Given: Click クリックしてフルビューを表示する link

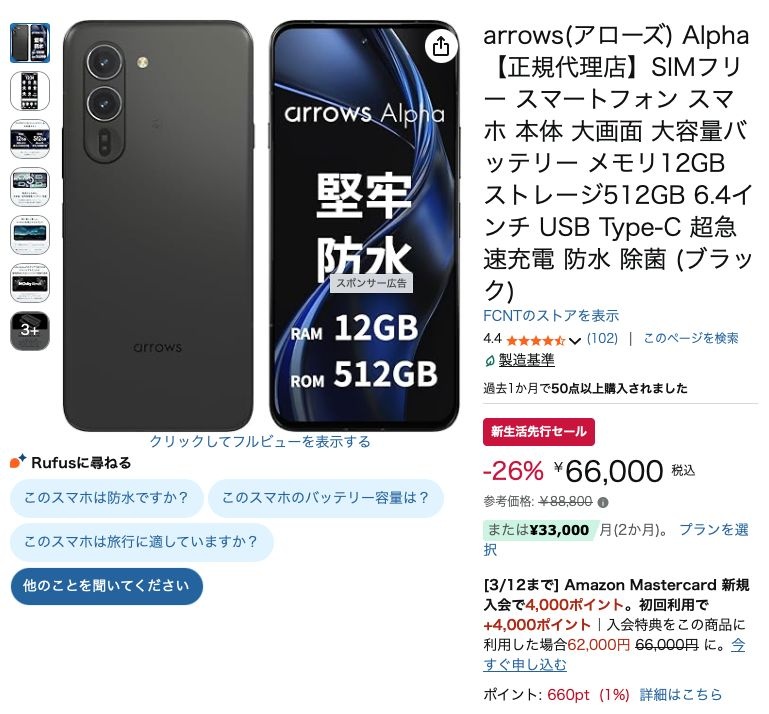Looking at the screenshot, I should pyautogui.click(x=260, y=441).
